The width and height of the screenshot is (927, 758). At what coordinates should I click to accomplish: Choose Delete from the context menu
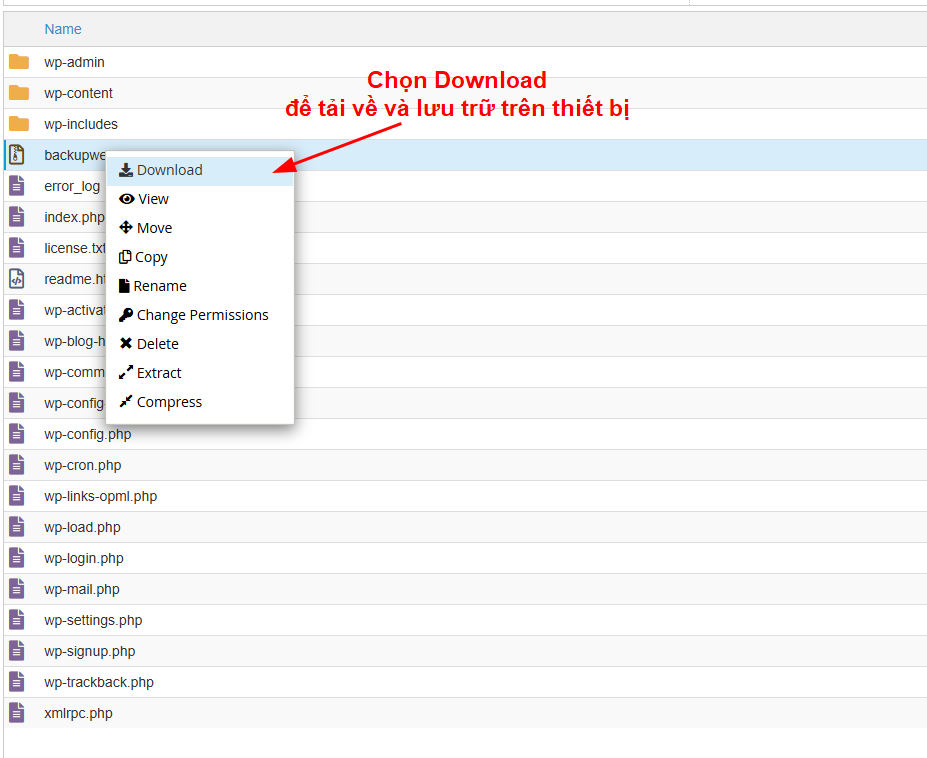[x=200, y=344]
